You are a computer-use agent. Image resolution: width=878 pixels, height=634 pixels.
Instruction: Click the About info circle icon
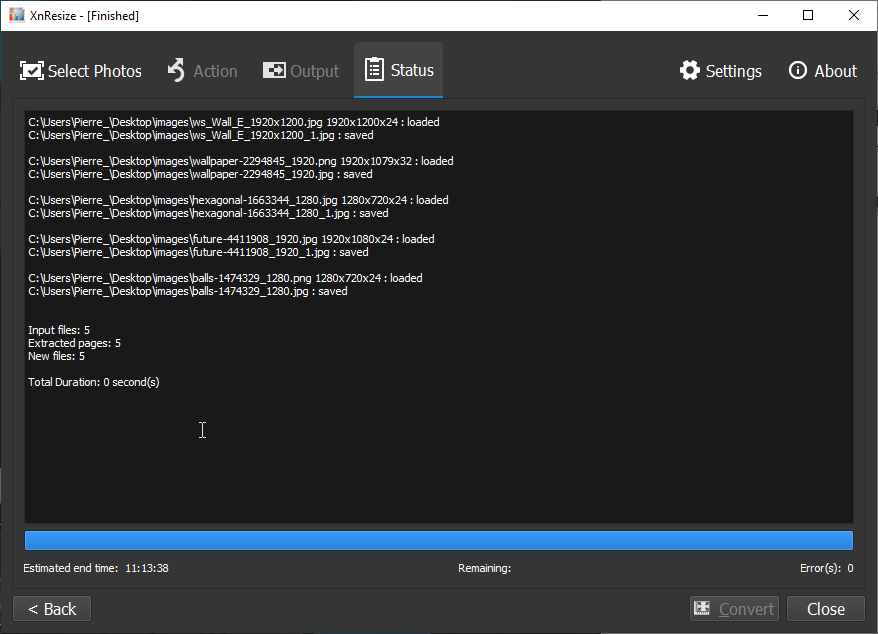click(x=798, y=71)
